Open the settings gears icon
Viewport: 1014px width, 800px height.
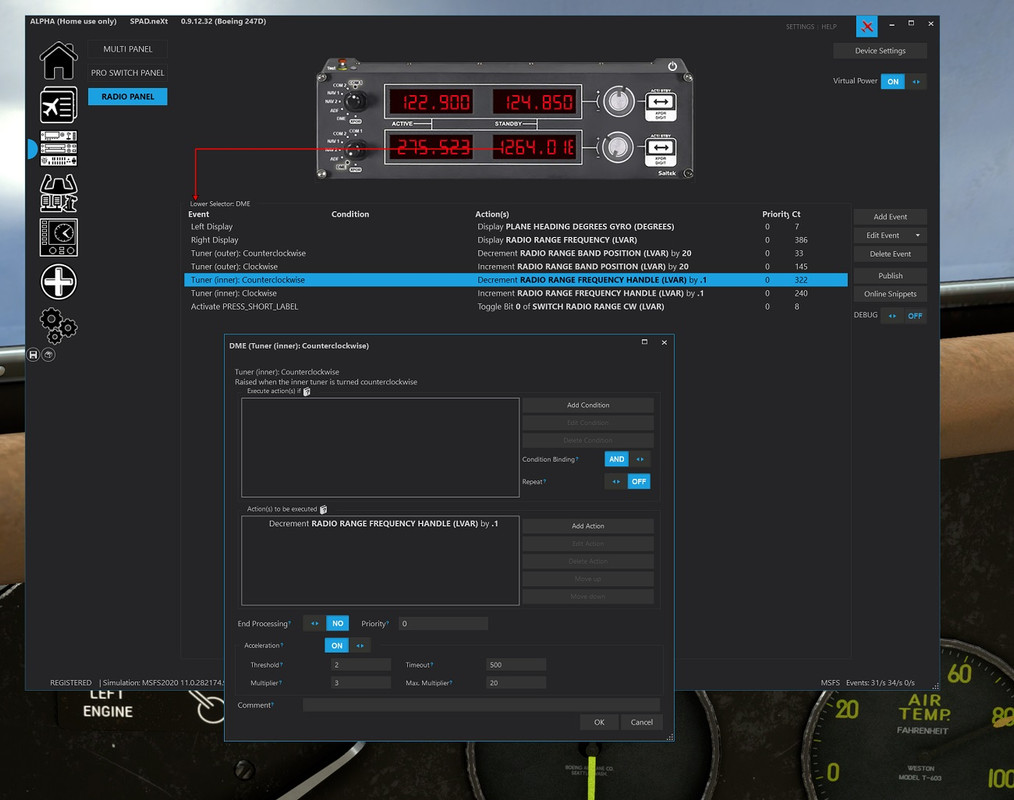[58, 325]
